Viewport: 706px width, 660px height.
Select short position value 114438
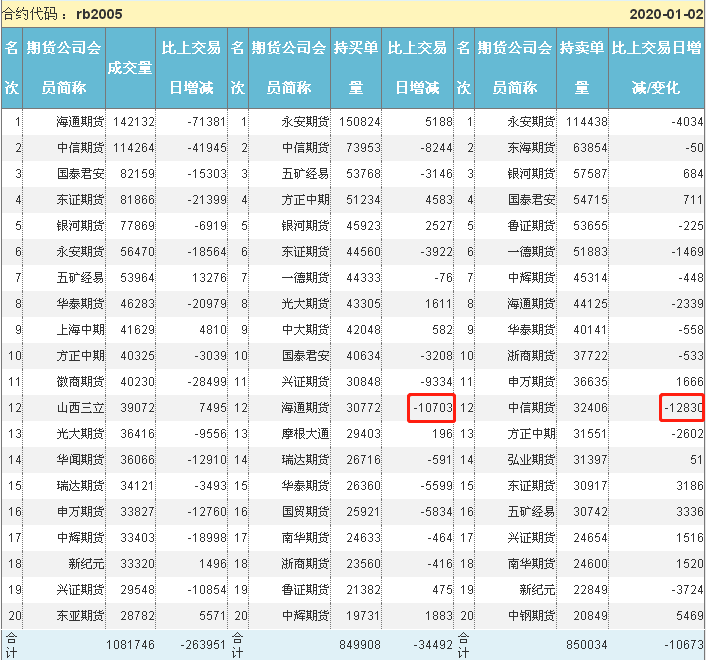(x=587, y=122)
